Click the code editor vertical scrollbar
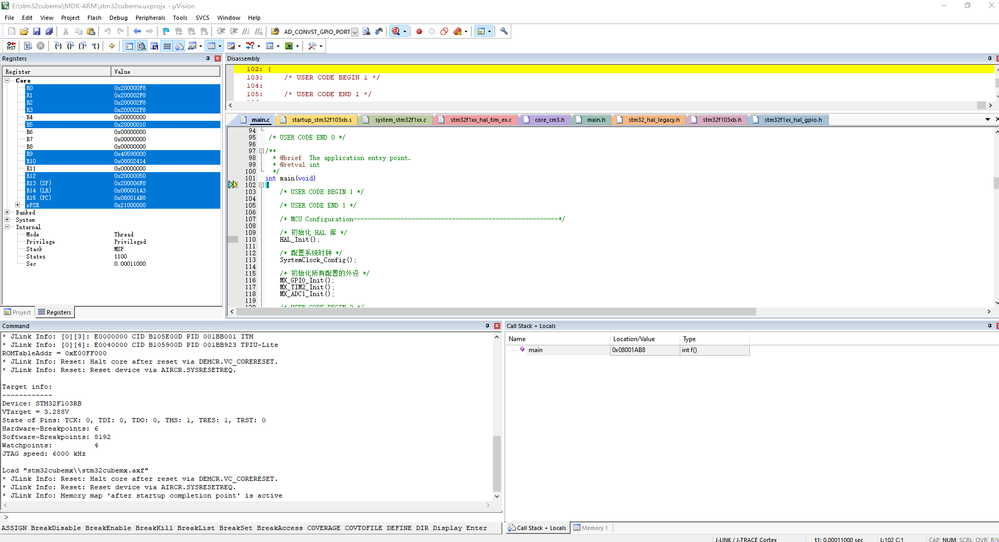999x542 pixels. coord(995,217)
